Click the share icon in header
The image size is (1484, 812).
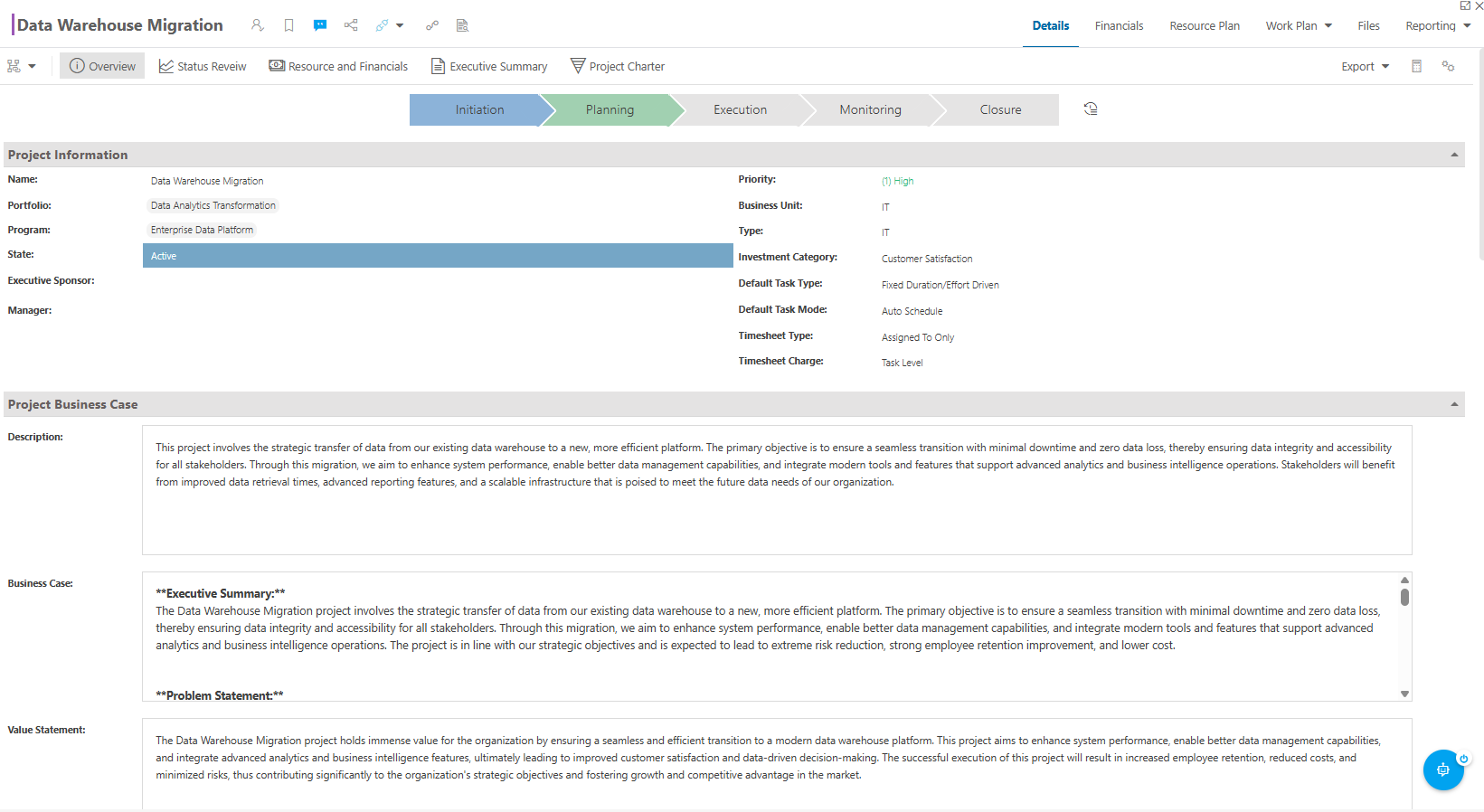coord(351,25)
